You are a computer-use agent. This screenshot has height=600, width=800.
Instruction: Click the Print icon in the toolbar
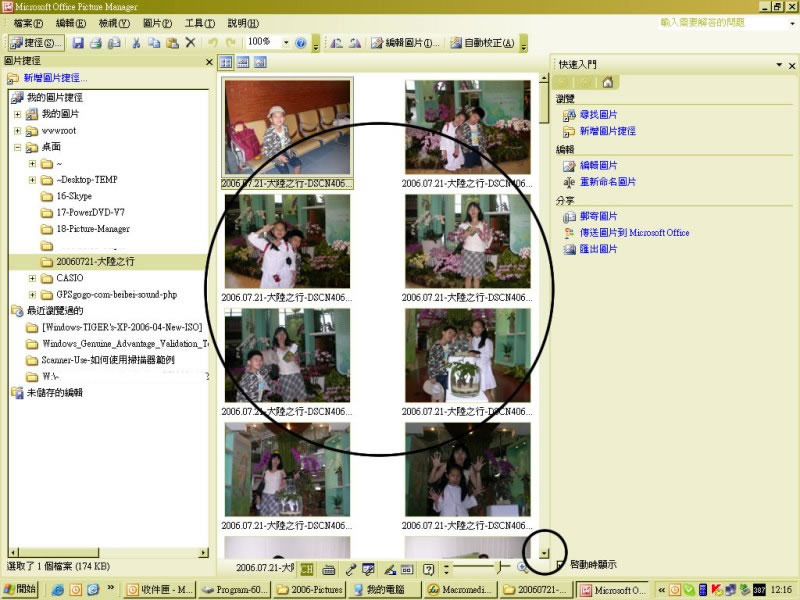(x=96, y=43)
